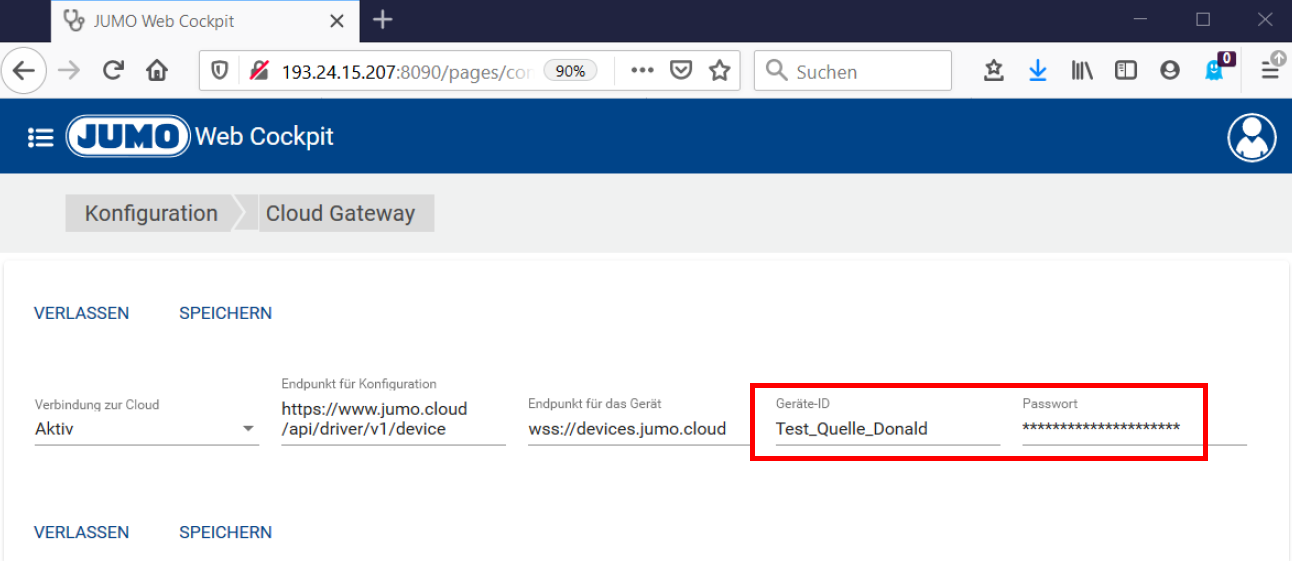Reload the page with the refresh icon
This screenshot has height=561, width=1292.
coord(113,71)
